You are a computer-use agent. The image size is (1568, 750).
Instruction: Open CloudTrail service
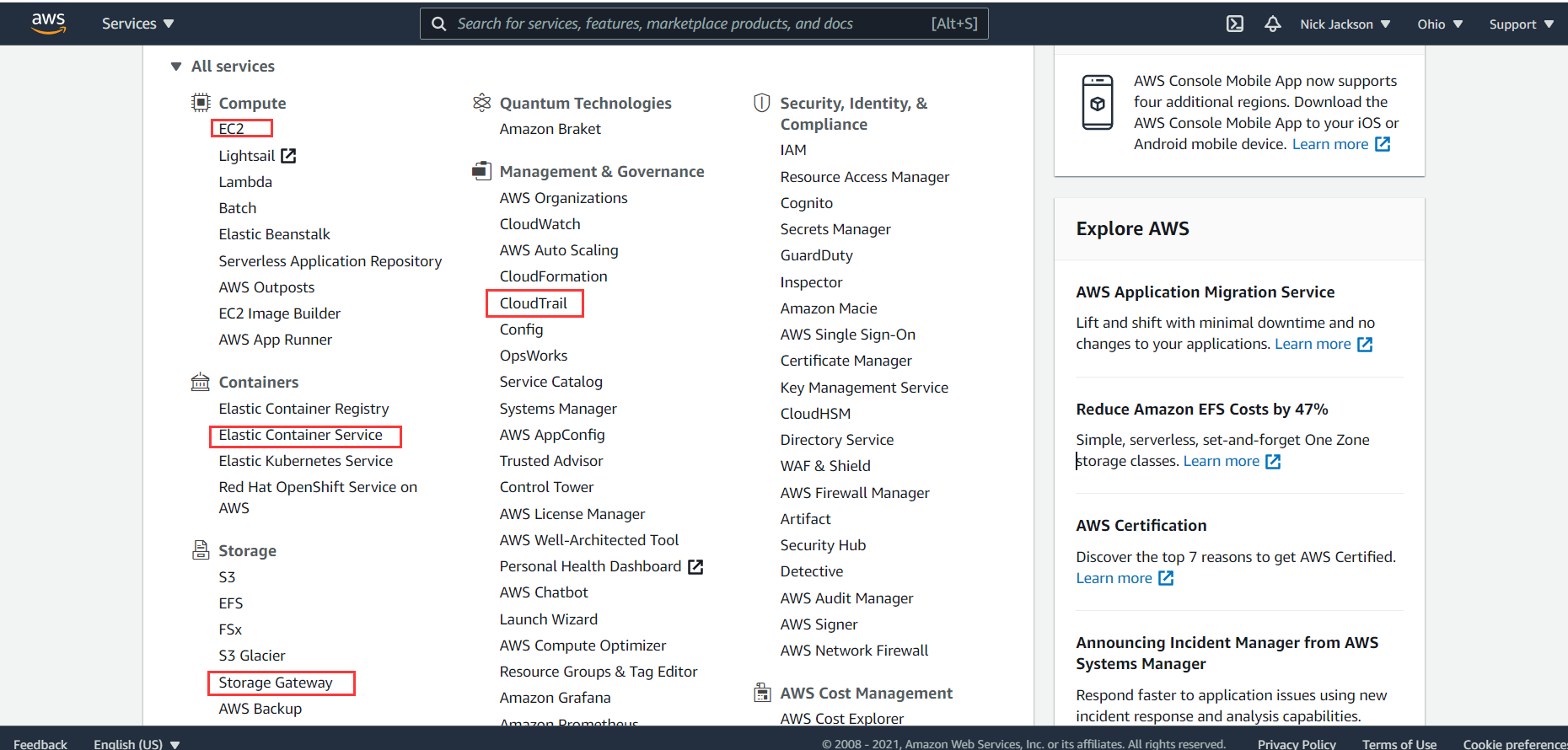(534, 303)
